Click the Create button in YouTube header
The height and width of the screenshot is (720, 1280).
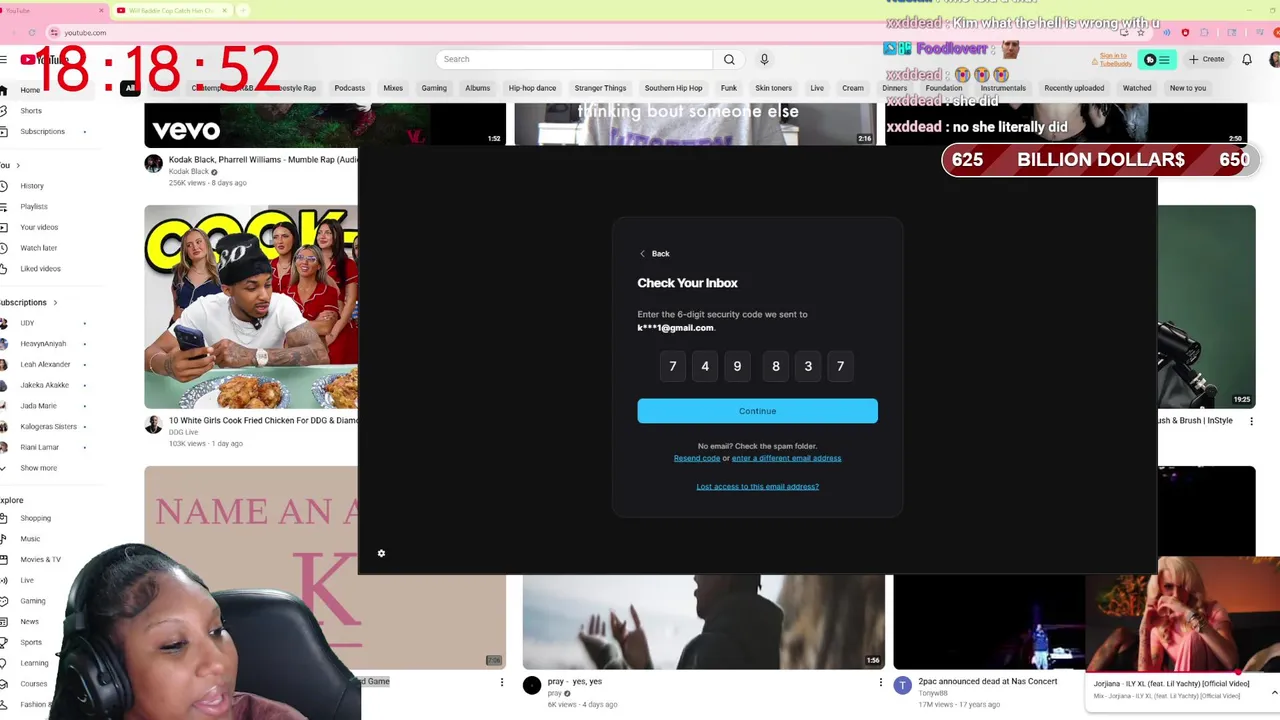point(1206,59)
